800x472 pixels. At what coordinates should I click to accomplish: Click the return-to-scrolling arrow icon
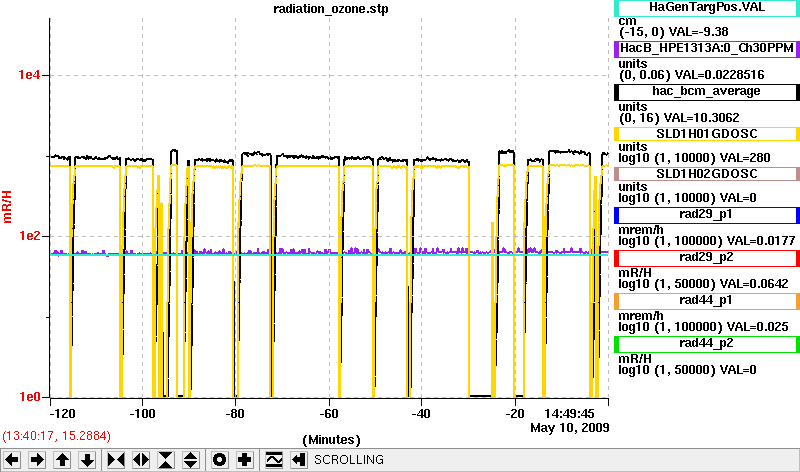coord(298,460)
